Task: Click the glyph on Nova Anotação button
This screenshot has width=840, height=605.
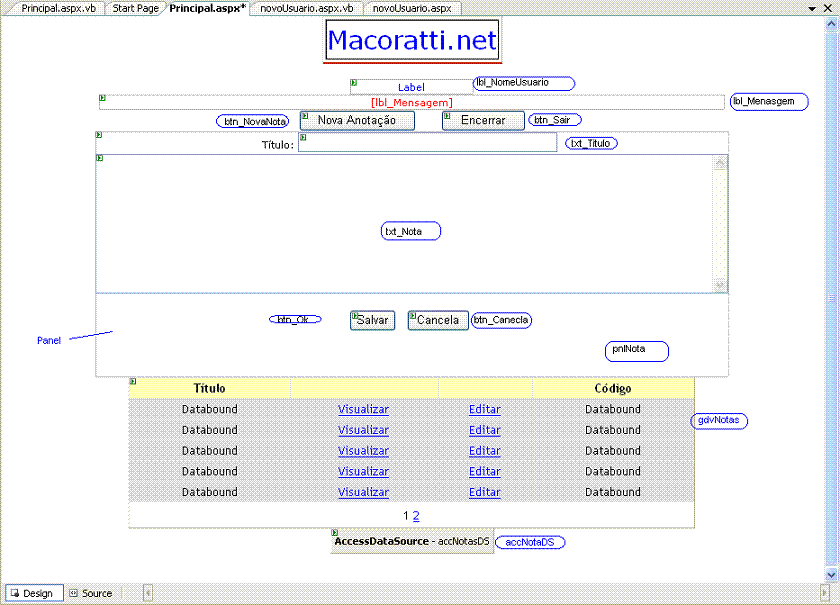Action: [305, 116]
